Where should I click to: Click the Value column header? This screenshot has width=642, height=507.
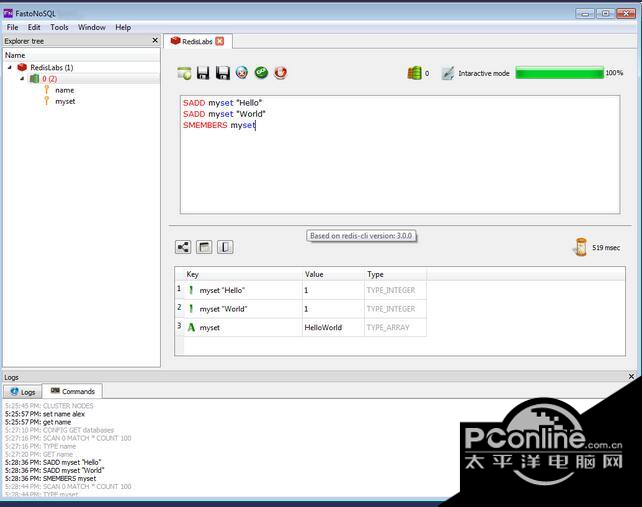point(333,274)
